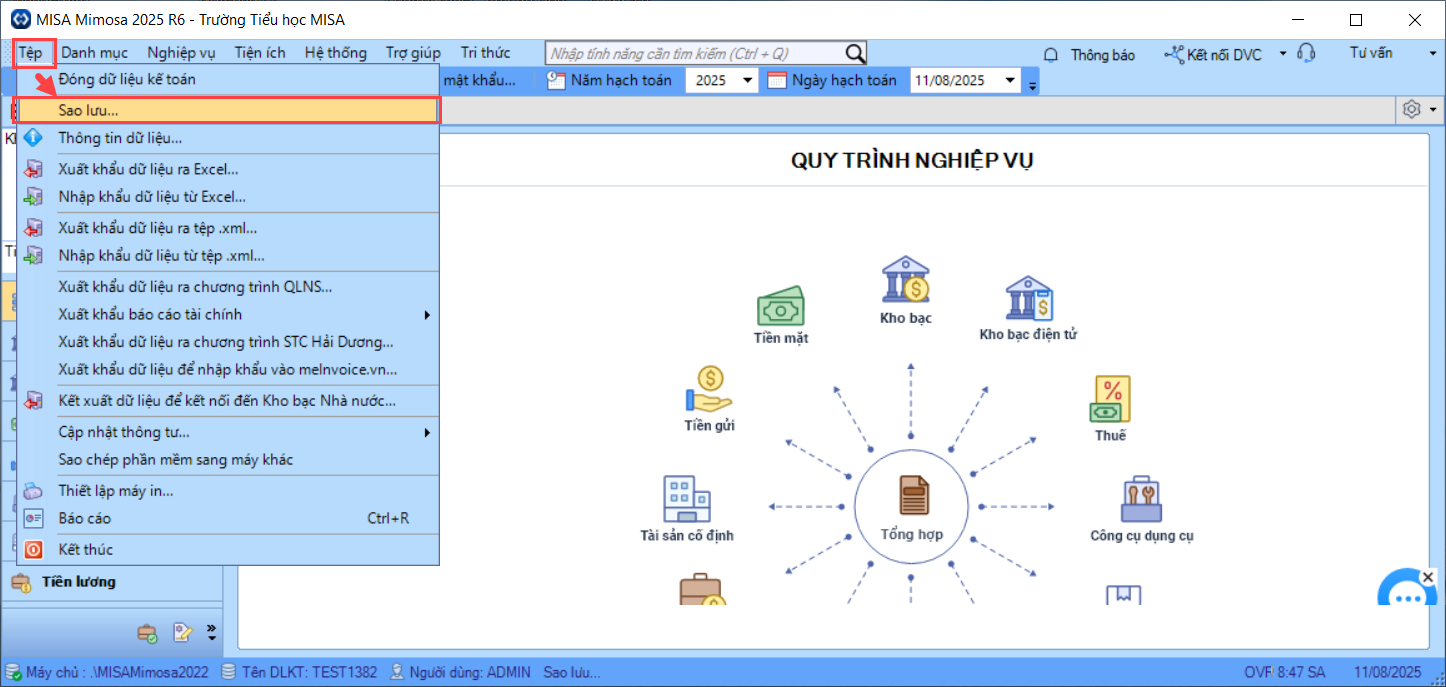Expand the Cập nhật thông tư submenu
The height and width of the screenshot is (687, 1446).
pyautogui.click(x=427, y=433)
